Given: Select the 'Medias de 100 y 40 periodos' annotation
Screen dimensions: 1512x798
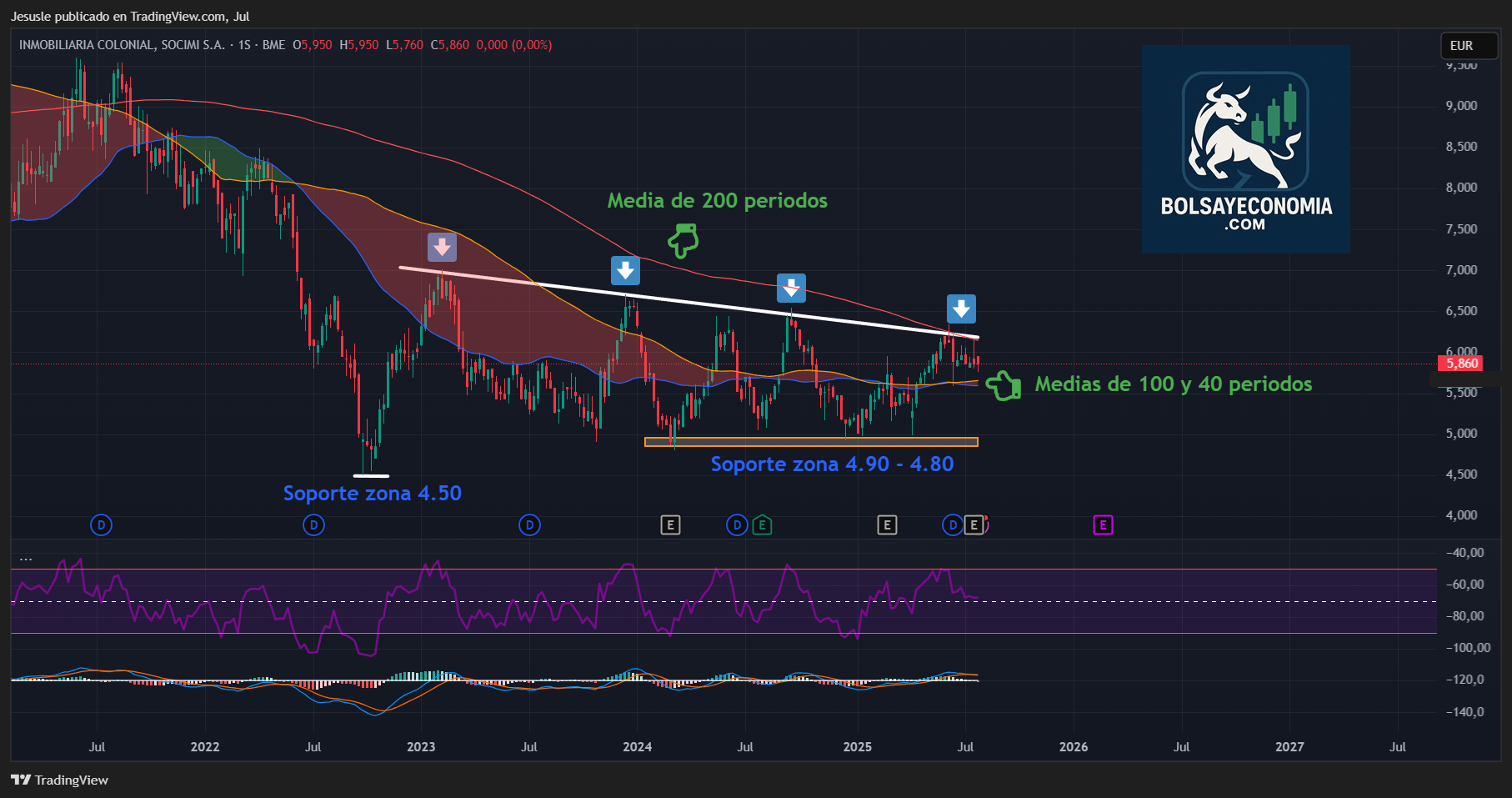Looking at the screenshot, I should 1174,384.
